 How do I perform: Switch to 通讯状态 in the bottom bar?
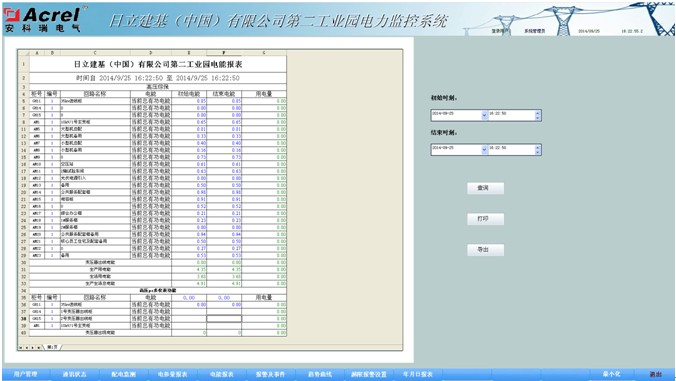pos(75,374)
